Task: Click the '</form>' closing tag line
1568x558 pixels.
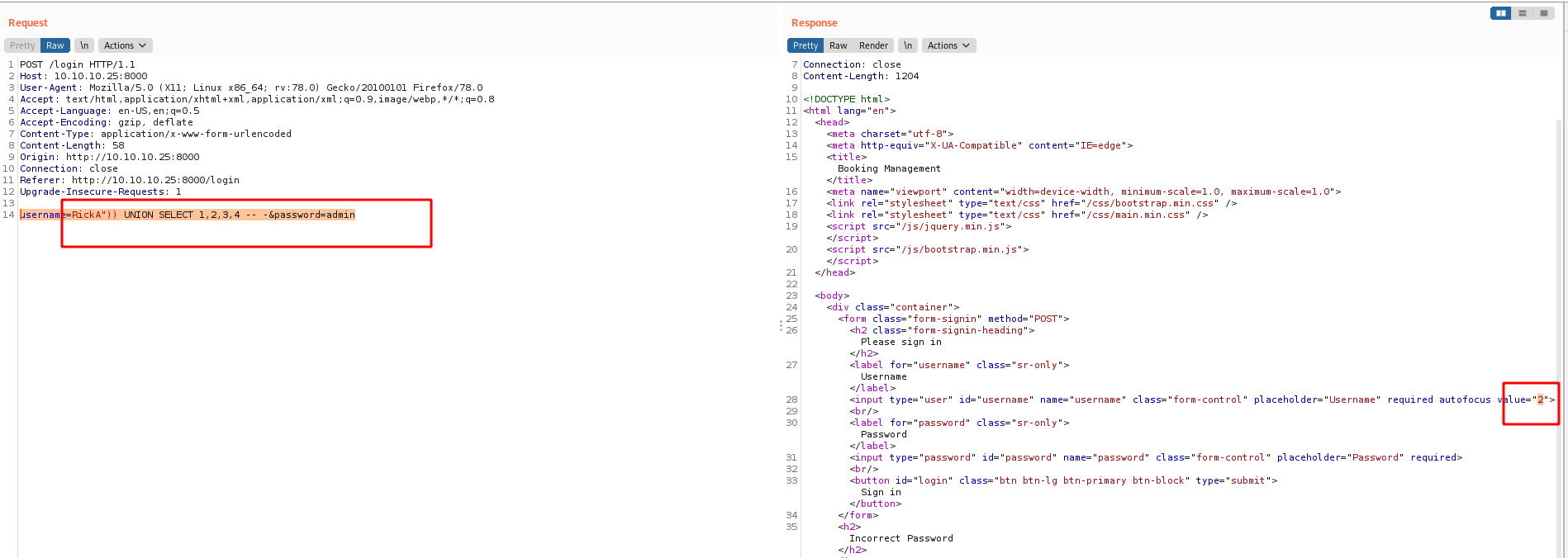Action: (858, 515)
